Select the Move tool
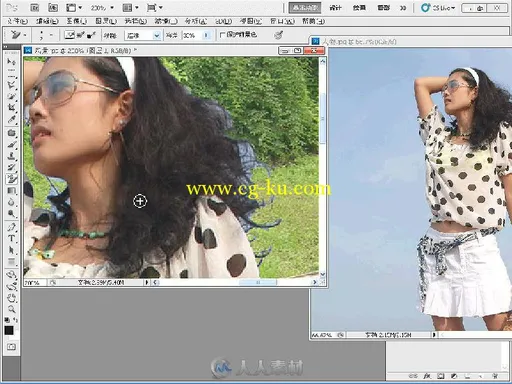The image size is (512, 384). pyautogui.click(x=11, y=62)
